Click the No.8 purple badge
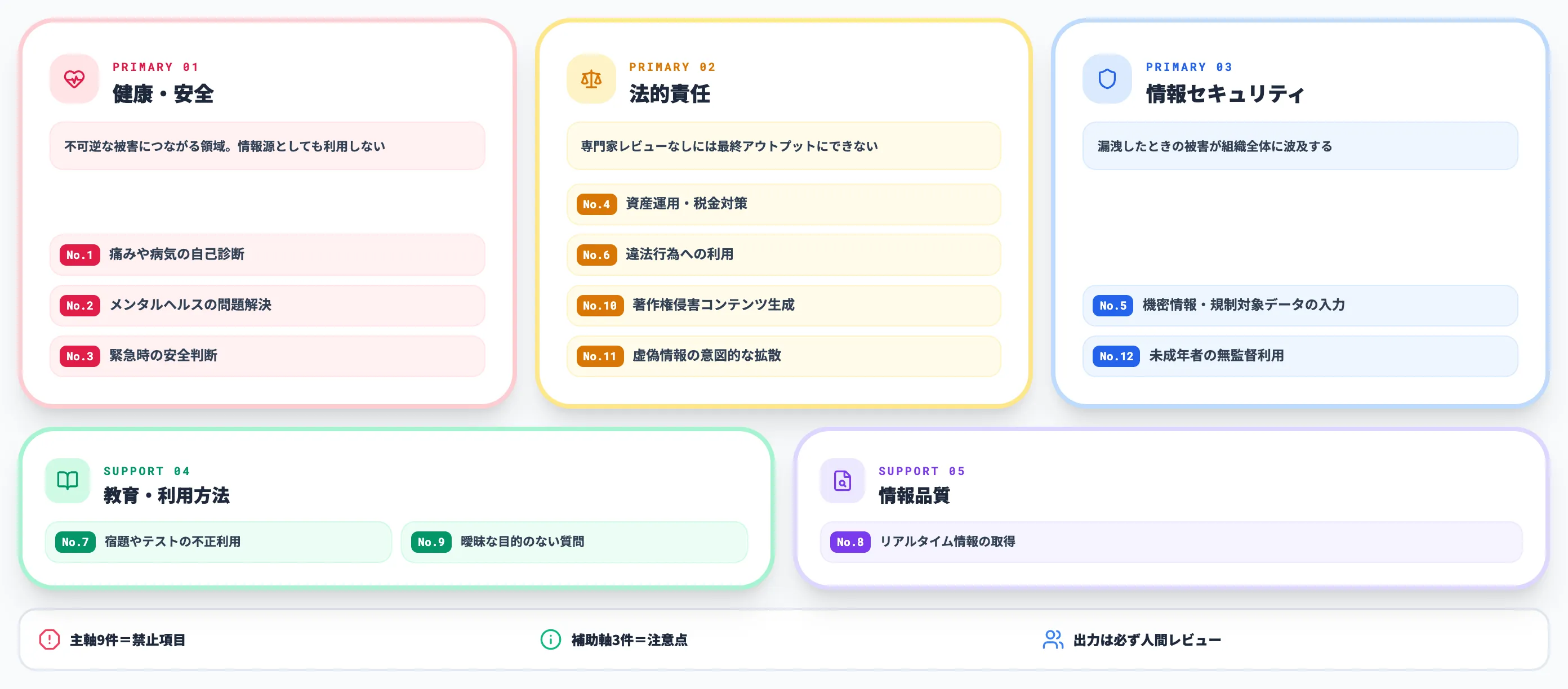This screenshot has height=689, width=1568. 850,542
